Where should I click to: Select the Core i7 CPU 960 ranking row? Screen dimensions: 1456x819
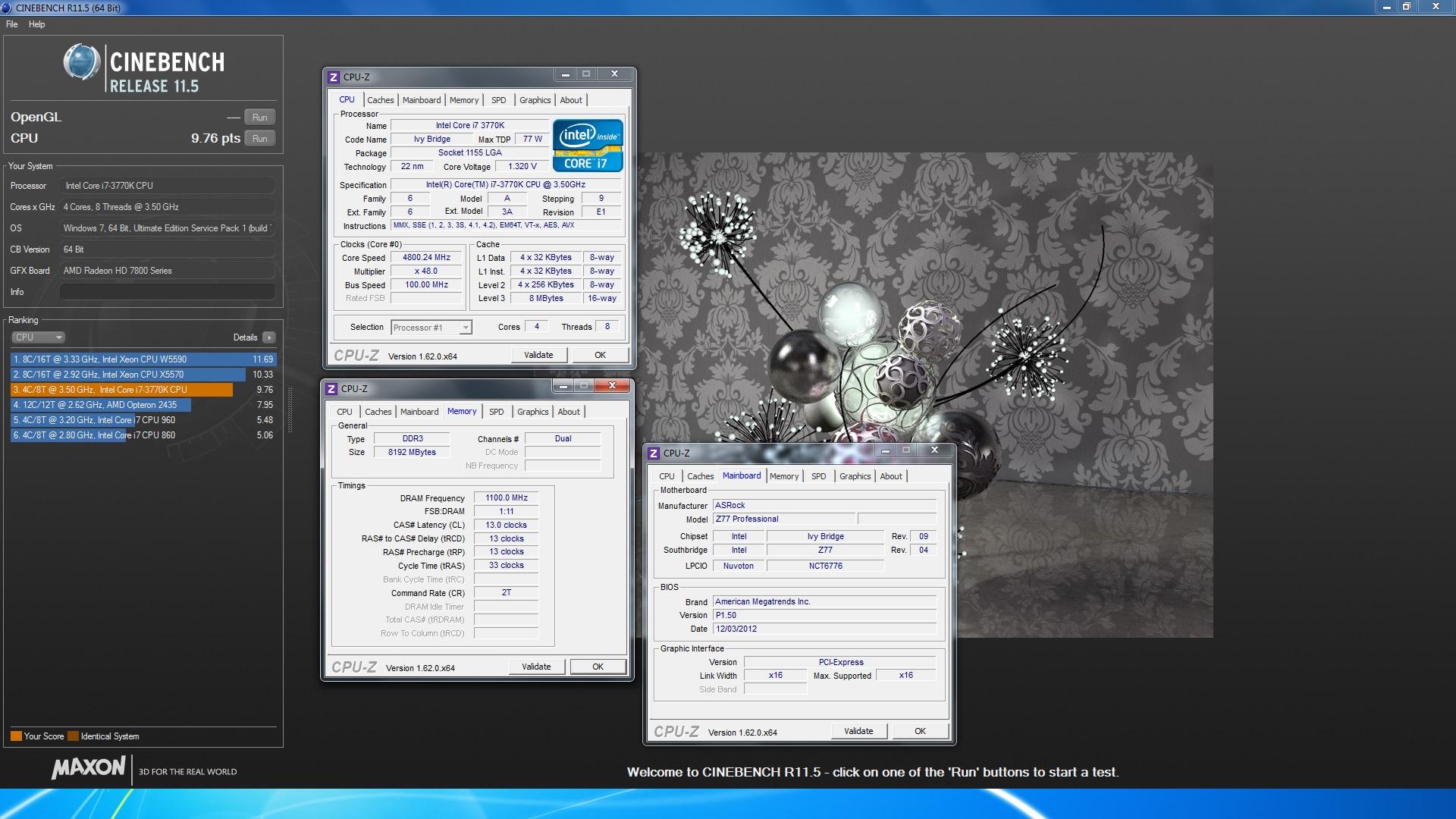click(x=143, y=420)
